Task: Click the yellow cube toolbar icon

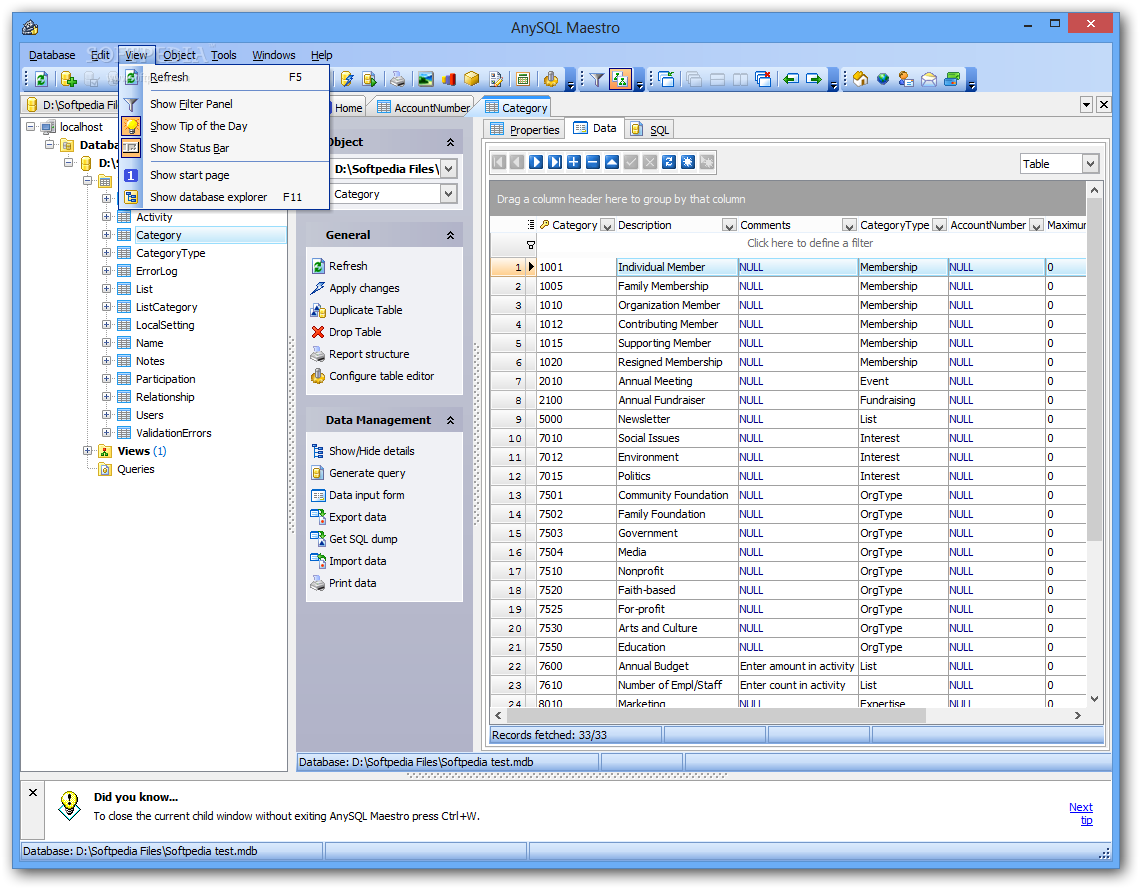Action: (472, 79)
